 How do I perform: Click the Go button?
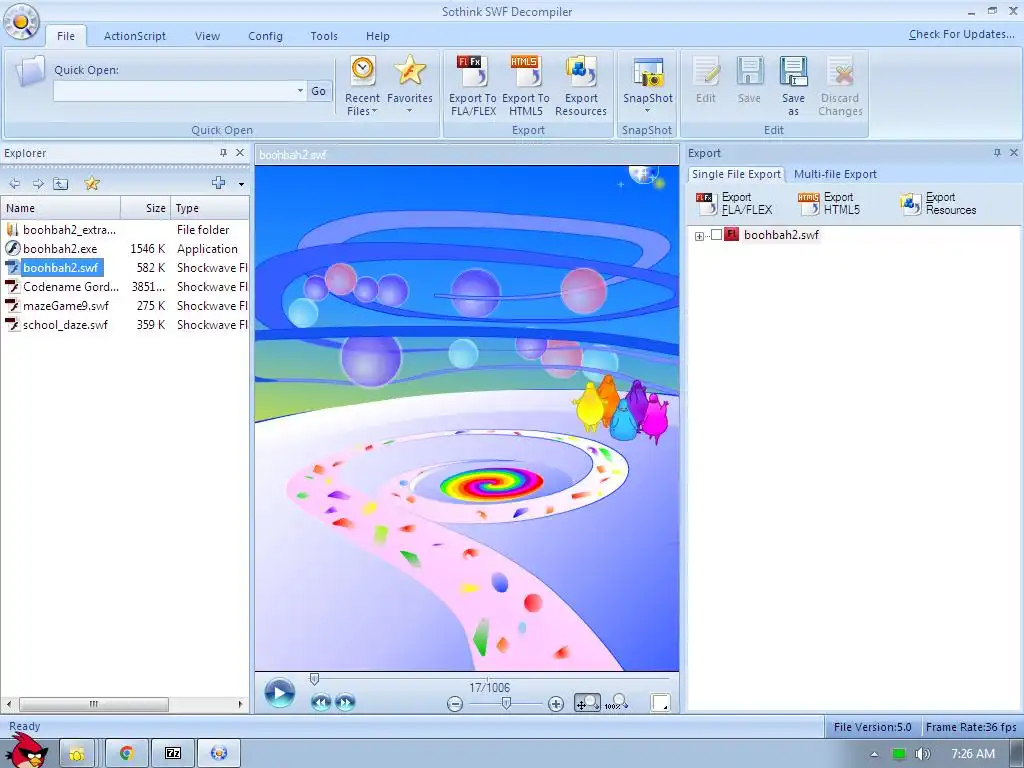(319, 91)
